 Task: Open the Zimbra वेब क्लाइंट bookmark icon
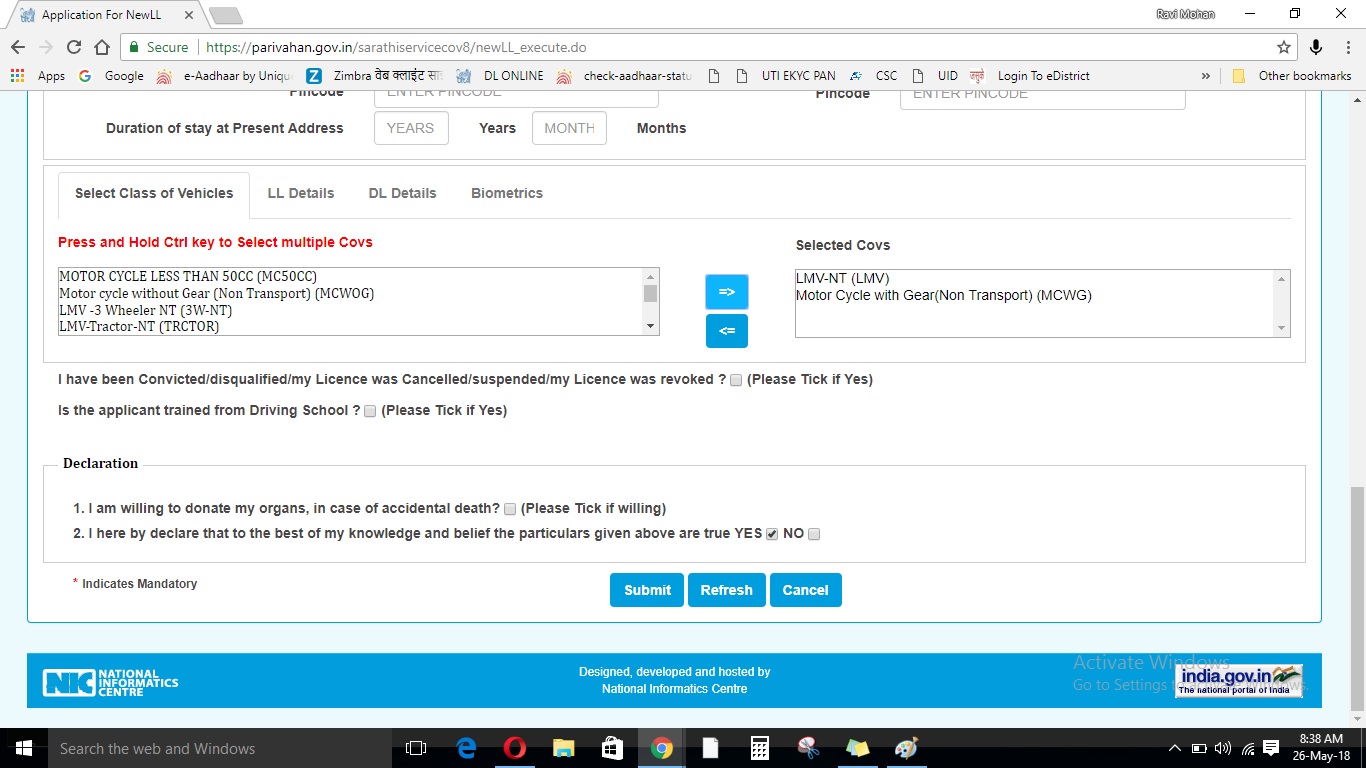(313, 75)
